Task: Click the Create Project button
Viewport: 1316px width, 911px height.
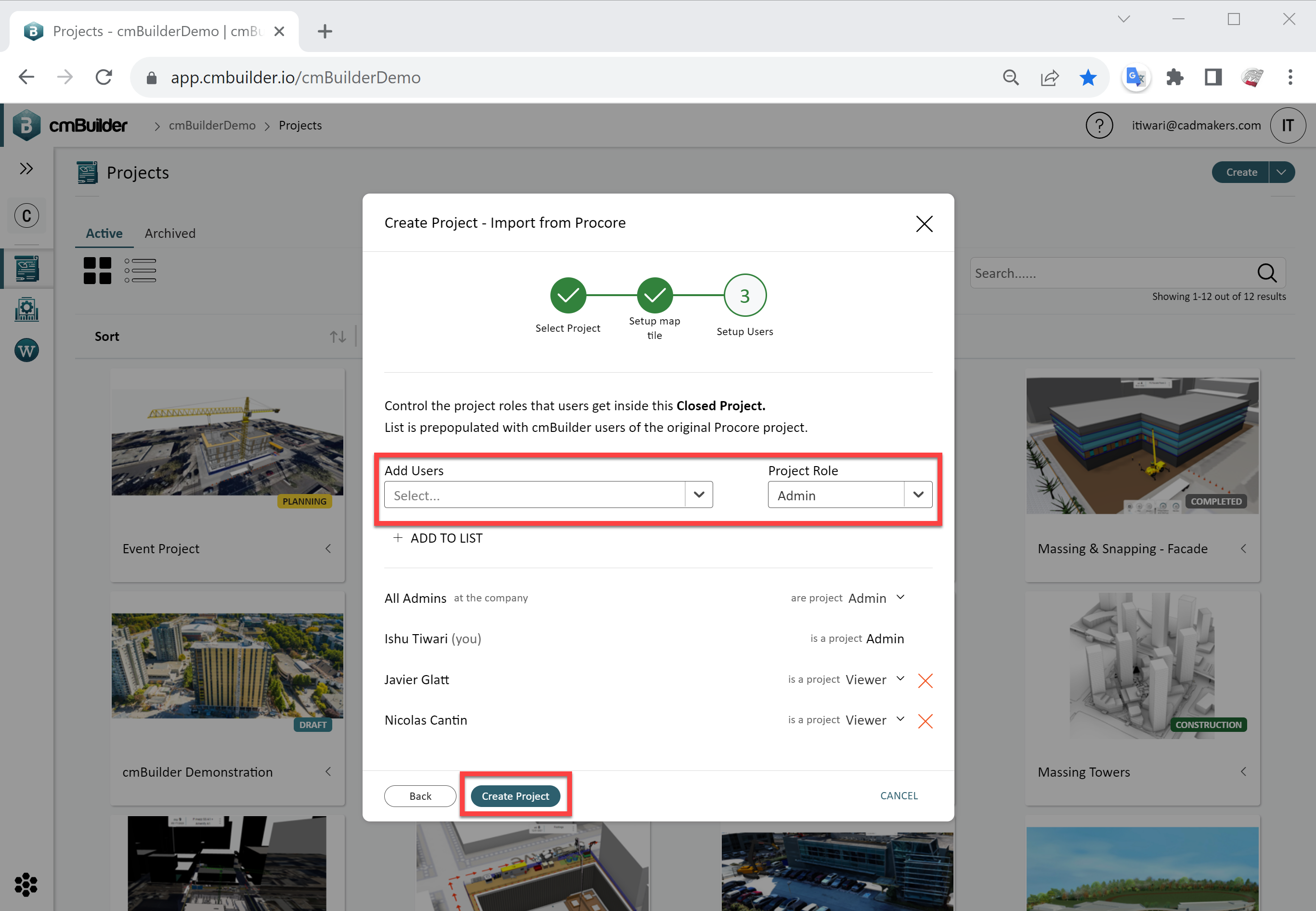Action: coord(515,796)
